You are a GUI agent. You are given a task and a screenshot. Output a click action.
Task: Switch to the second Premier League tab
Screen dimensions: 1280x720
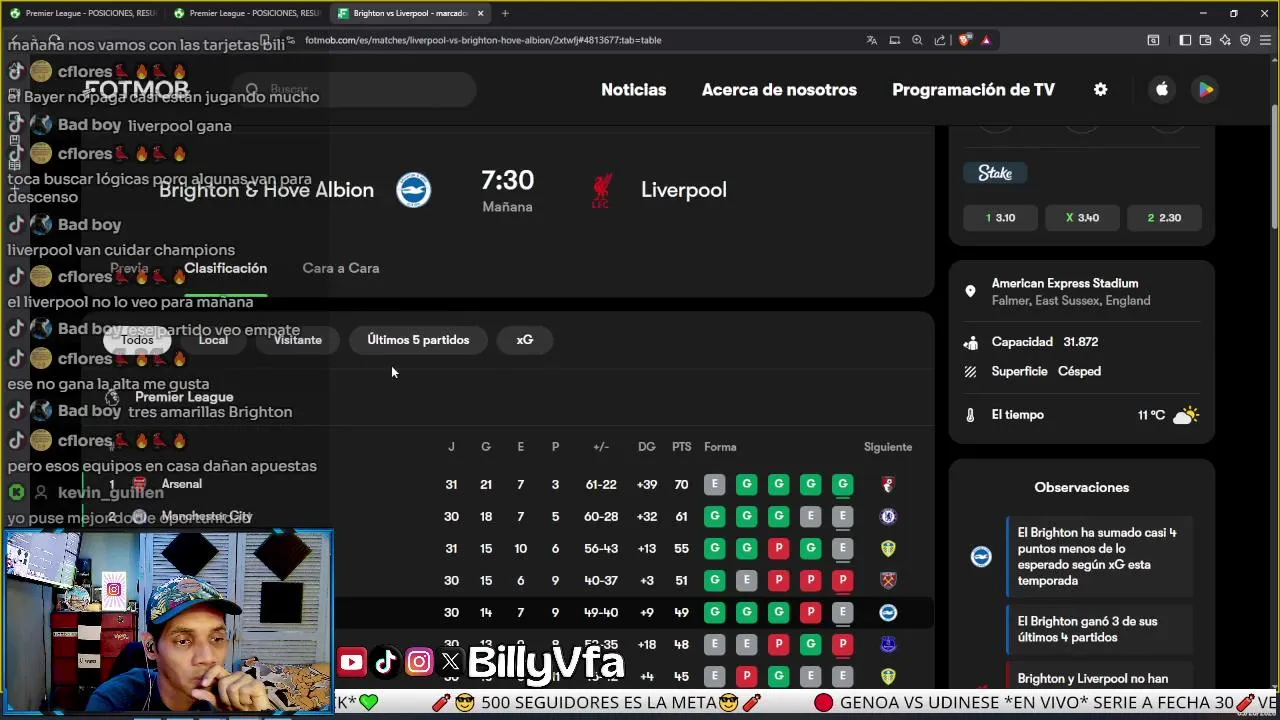(x=246, y=13)
